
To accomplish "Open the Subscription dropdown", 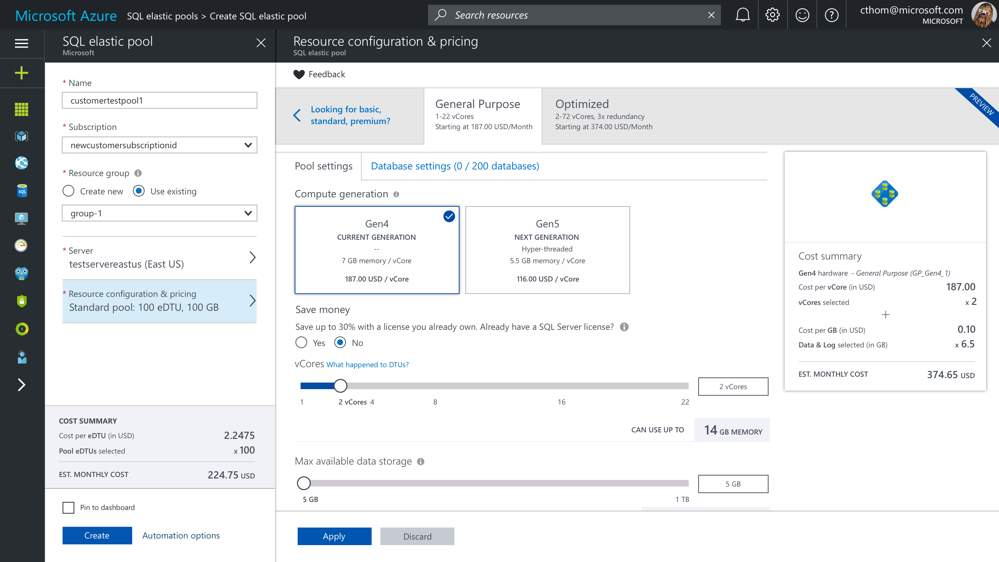I will coord(159,145).
